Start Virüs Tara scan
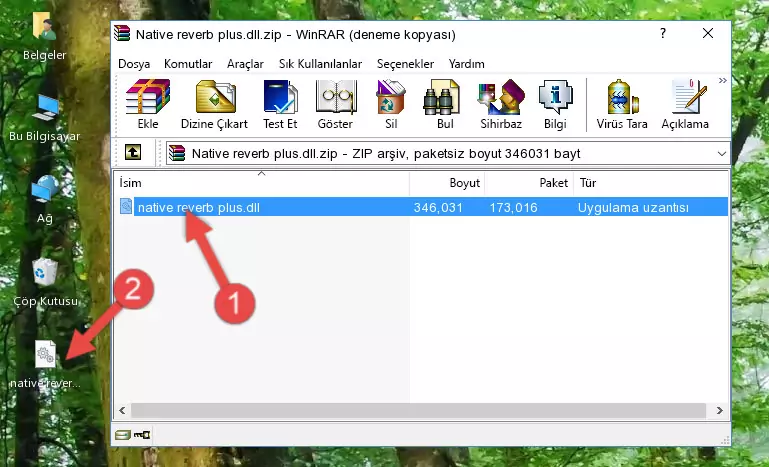Viewport: 769px width, 467px height. click(622, 104)
